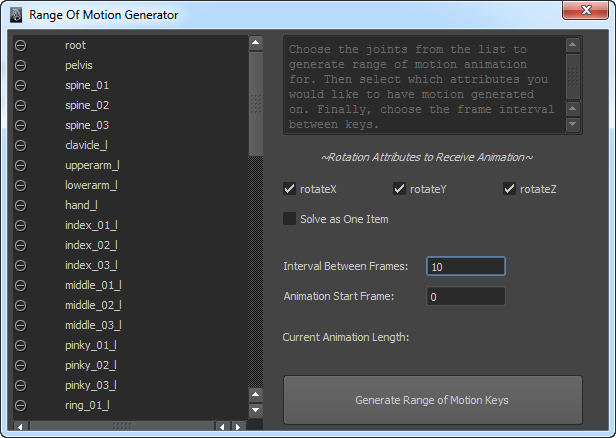Screen dimensions: 616x438
Task: Click the circle-minus icon beside pinky_03_l
Action: tap(20, 385)
